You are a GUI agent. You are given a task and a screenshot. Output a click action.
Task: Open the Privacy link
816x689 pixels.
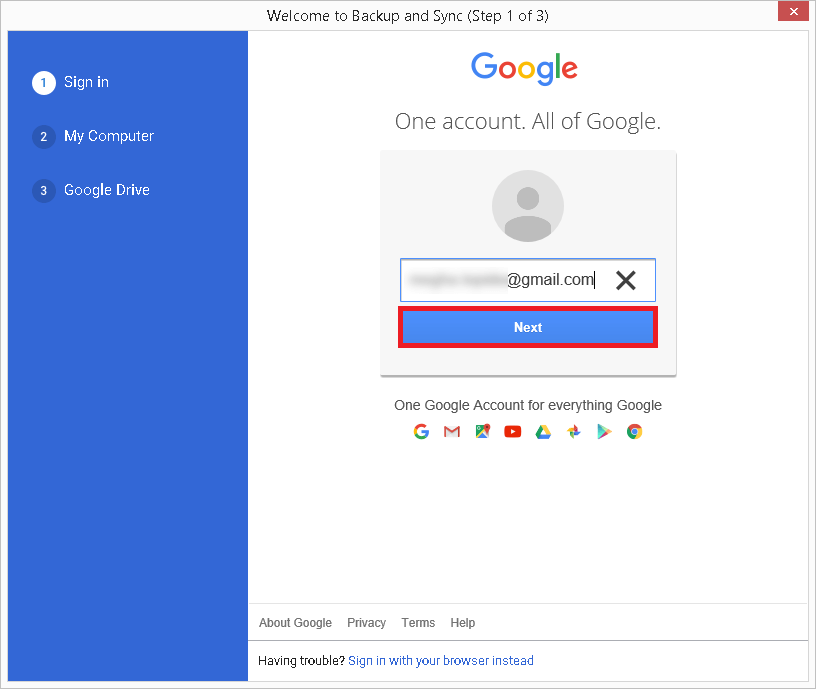coord(366,622)
